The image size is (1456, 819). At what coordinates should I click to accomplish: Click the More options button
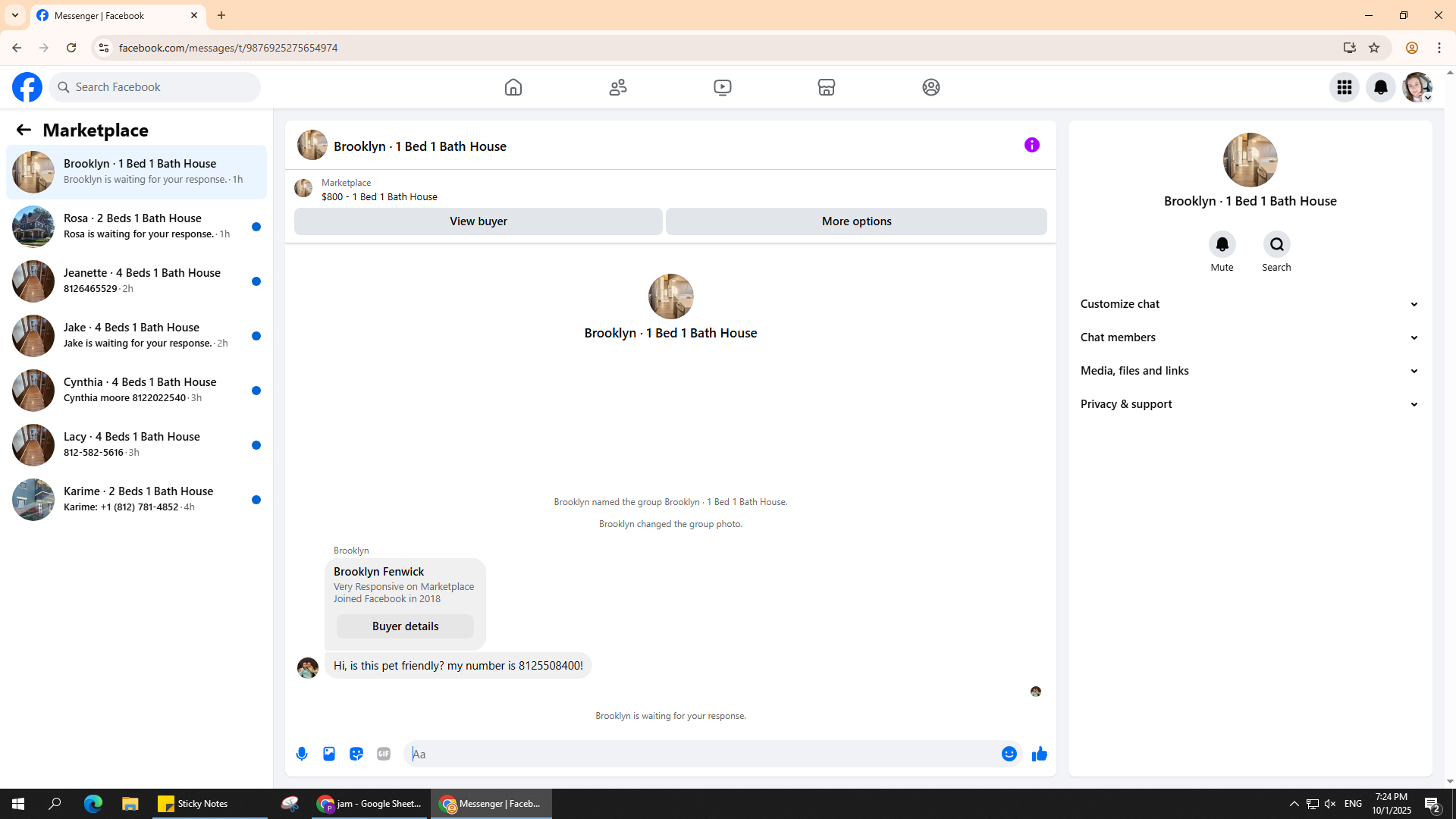click(857, 221)
